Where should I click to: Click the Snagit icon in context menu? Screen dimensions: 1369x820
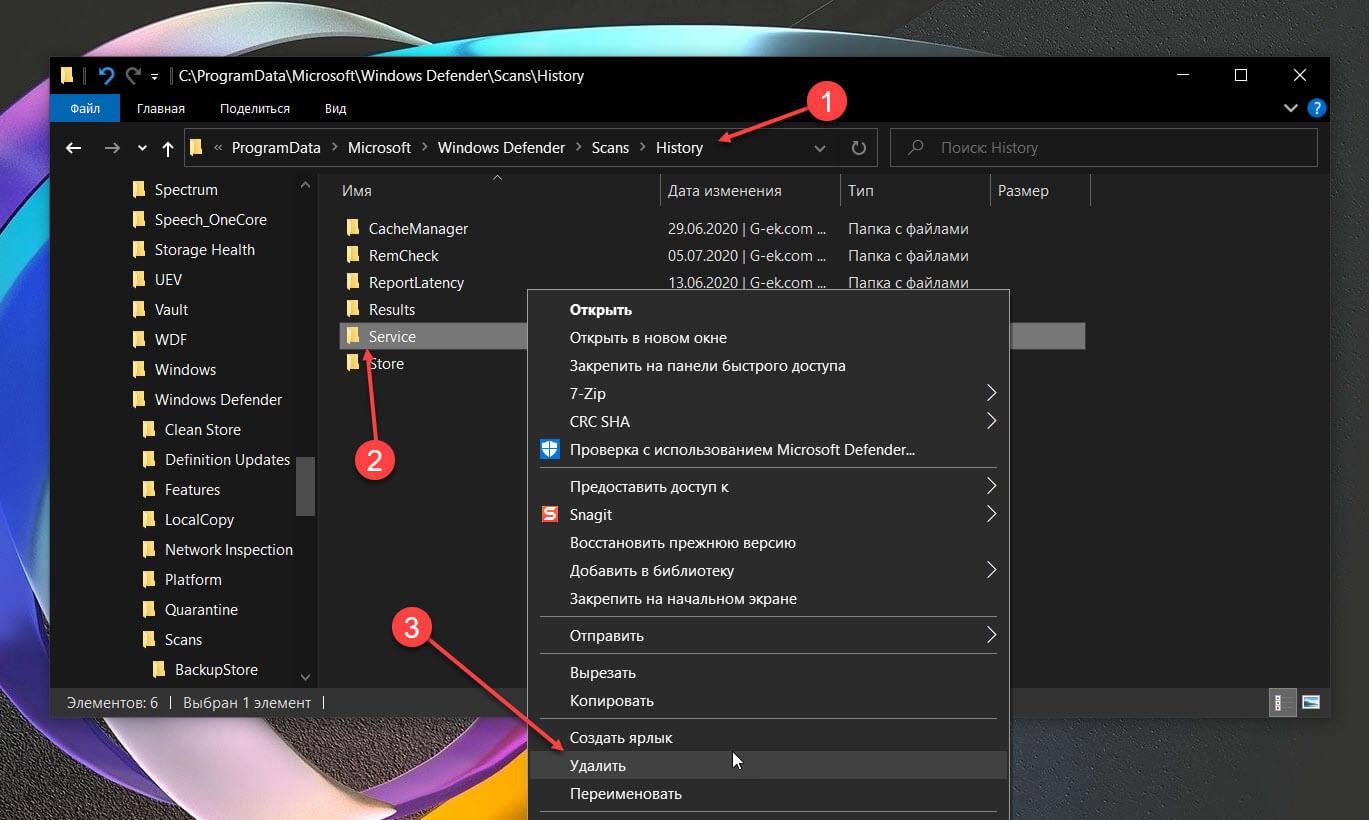click(549, 514)
